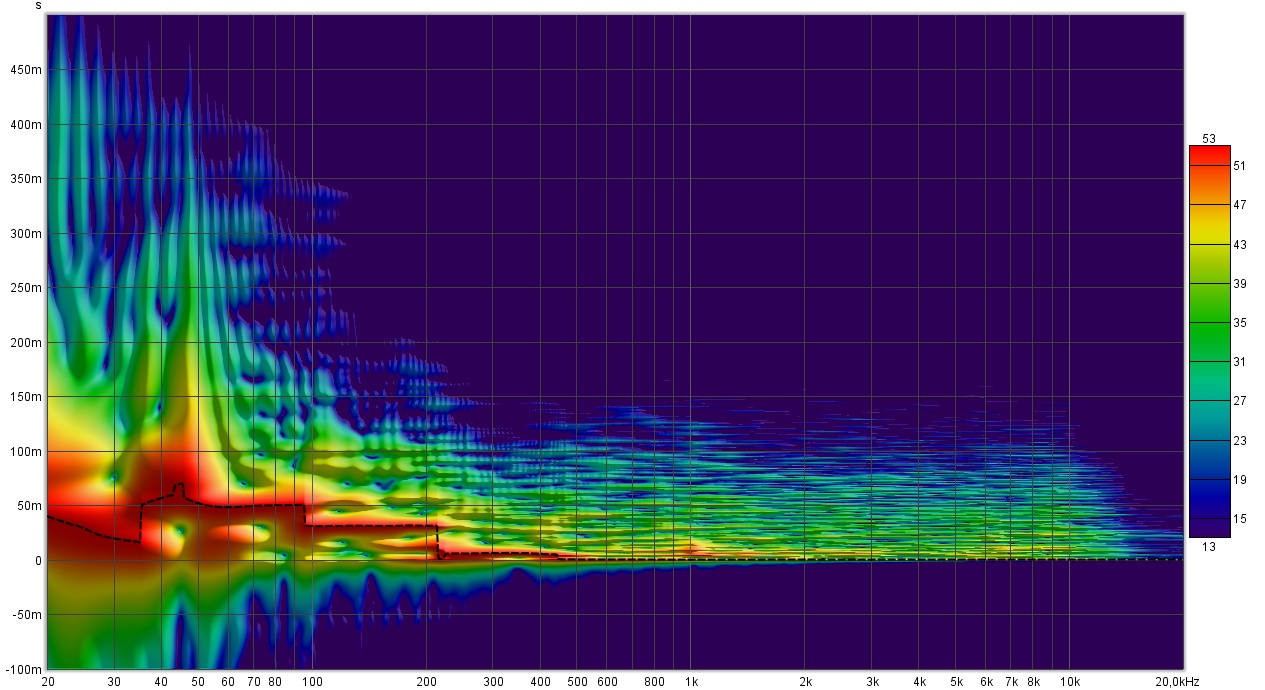Viewport: 1265px width, 690px height.
Task: Click the 30 Hz frequency axis label
Action: (x=114, y=682)
